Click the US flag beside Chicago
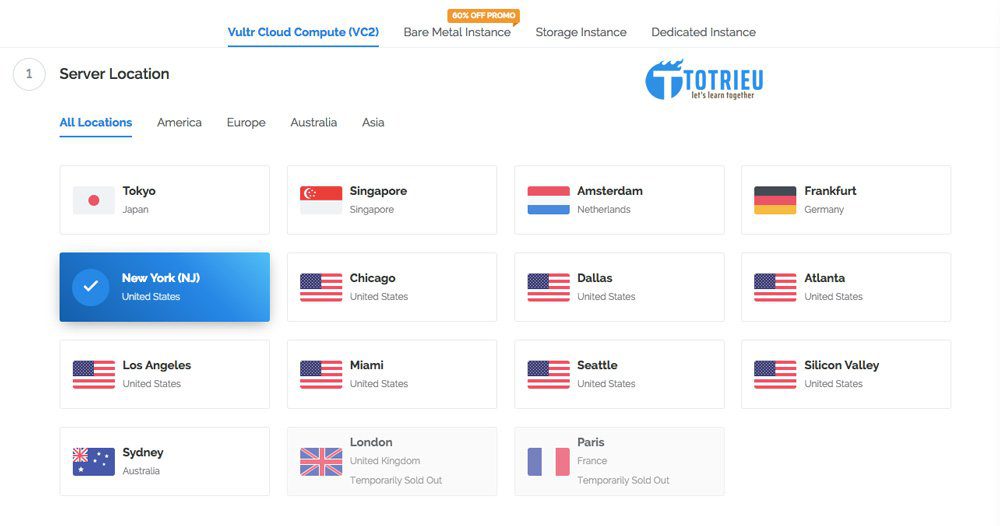The image size is (1000, 526). tap(321, 287)
